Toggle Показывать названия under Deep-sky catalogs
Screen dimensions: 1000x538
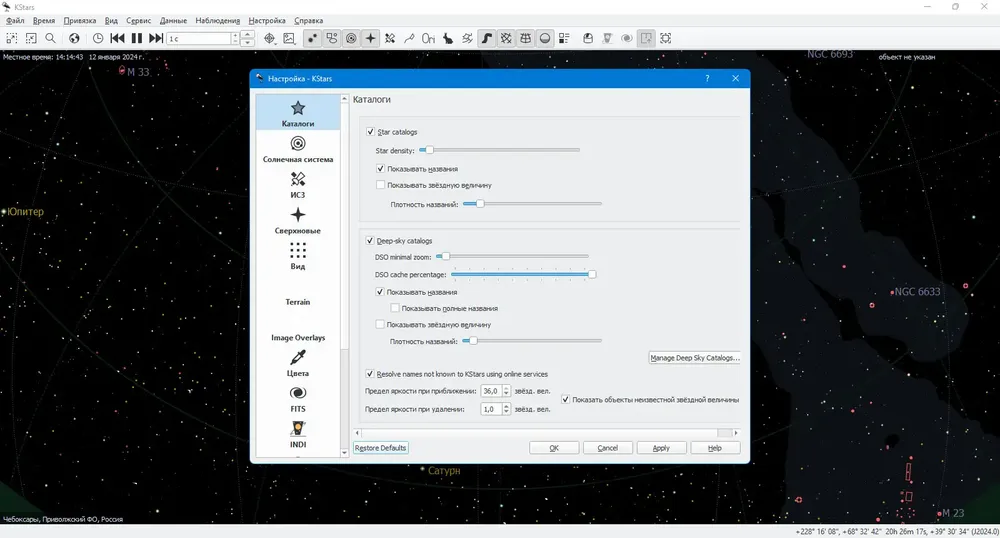pyautogui.click(x=380, y=292)
